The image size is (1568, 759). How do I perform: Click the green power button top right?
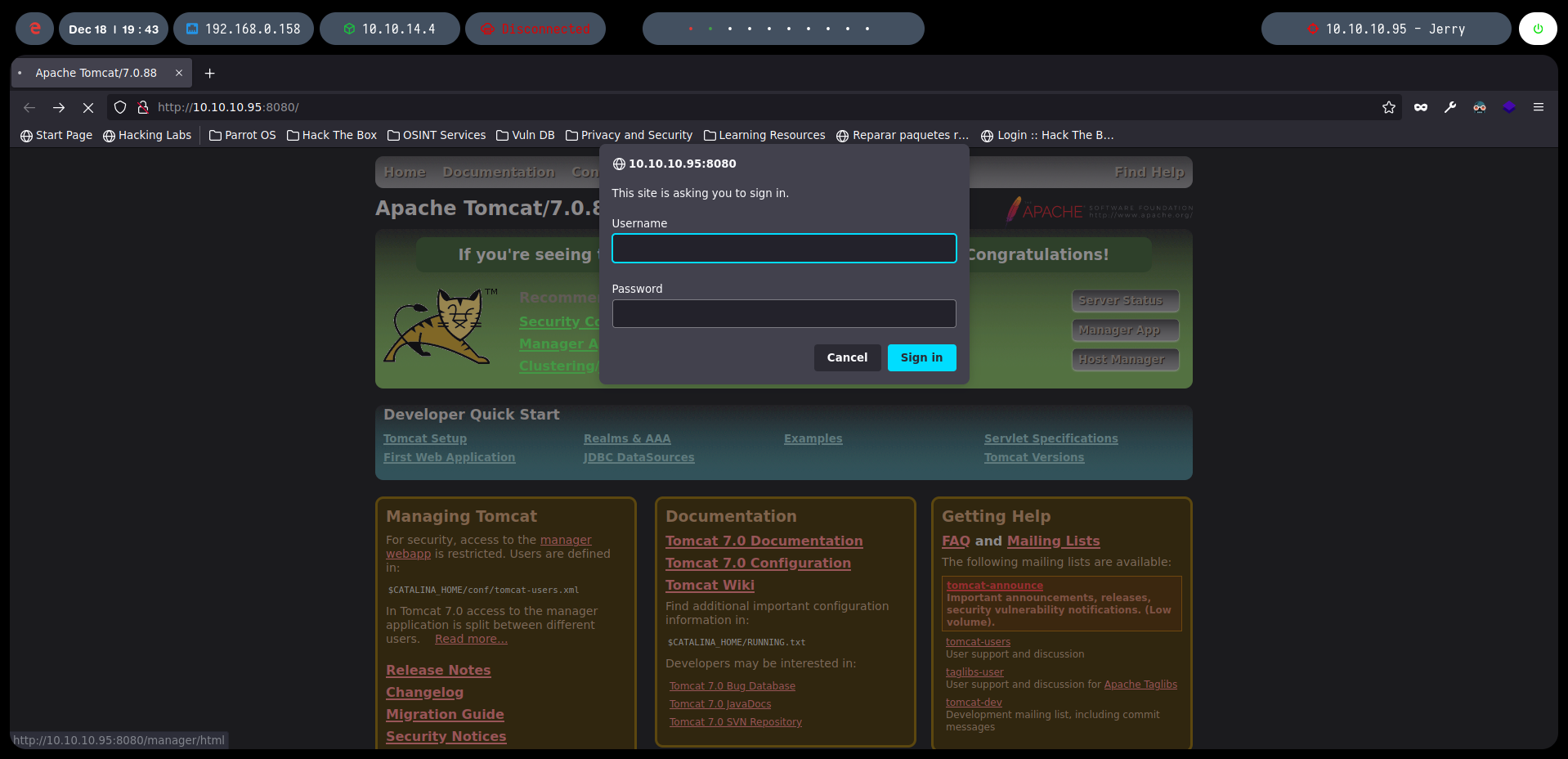1538,29
